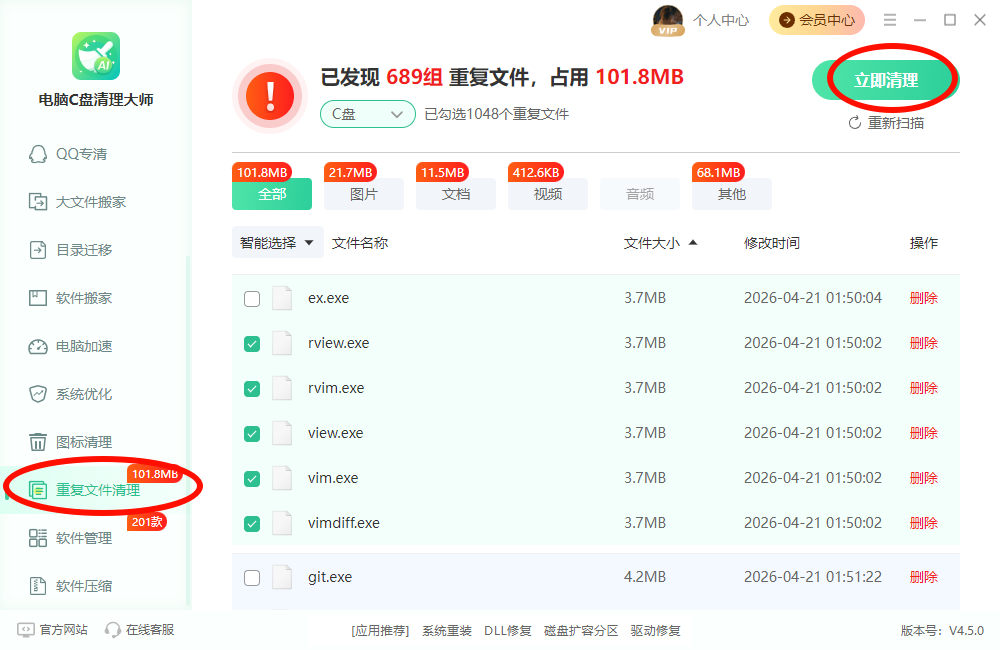This screenshot has height=650, width=1000.
Task: Switch to the 文档 tab
Action: tap(455, 194)
